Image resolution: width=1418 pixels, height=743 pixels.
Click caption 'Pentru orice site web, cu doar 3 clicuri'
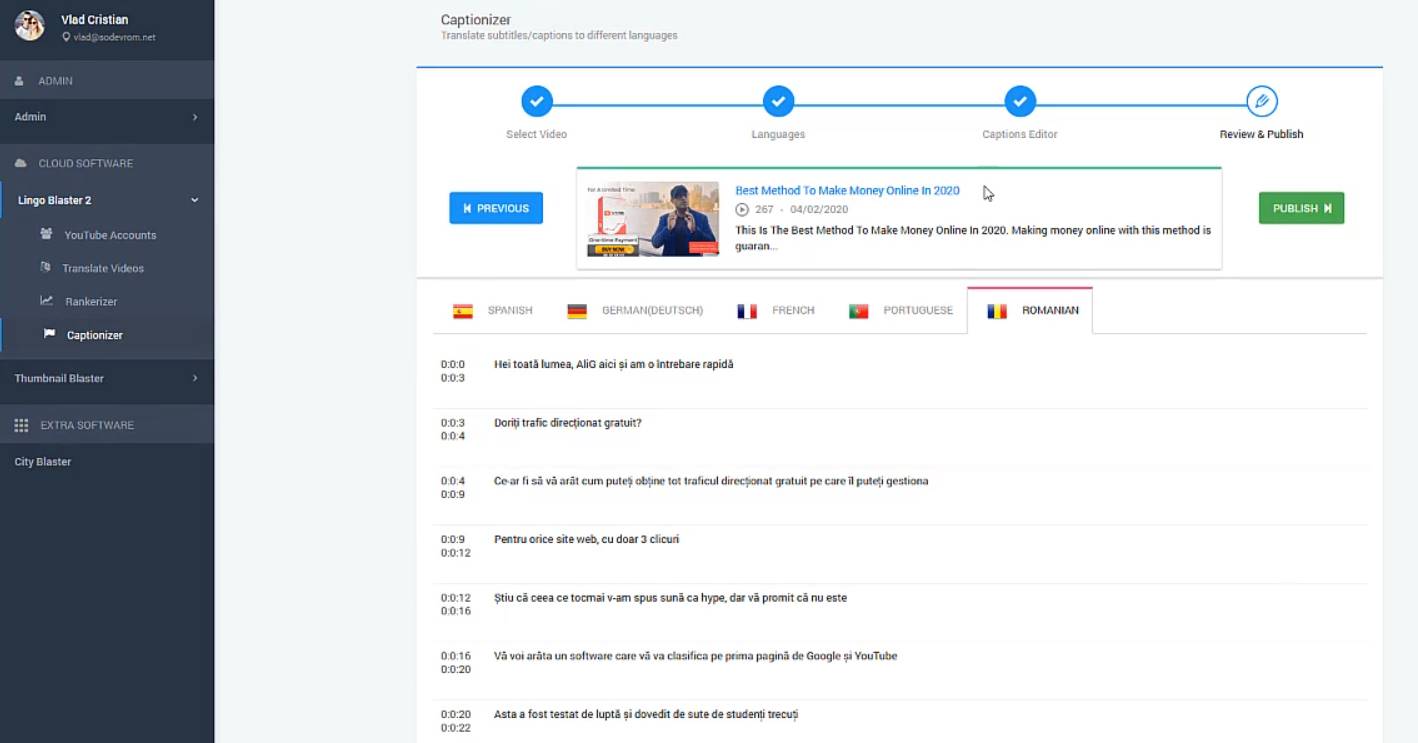(x=586, y=539)
